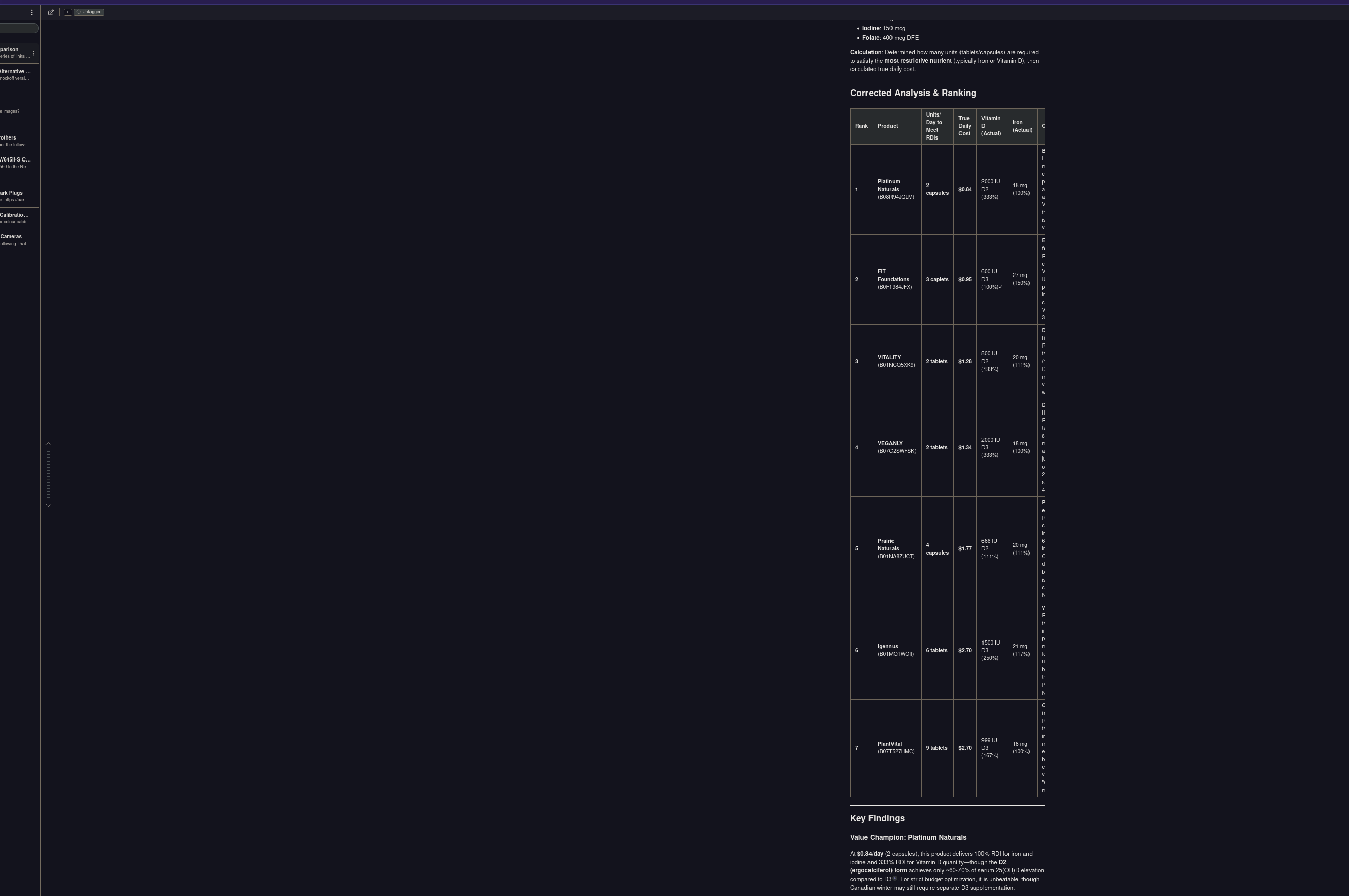
Task: Click the "Untagged" label text
Action: (x=92, y=11)
